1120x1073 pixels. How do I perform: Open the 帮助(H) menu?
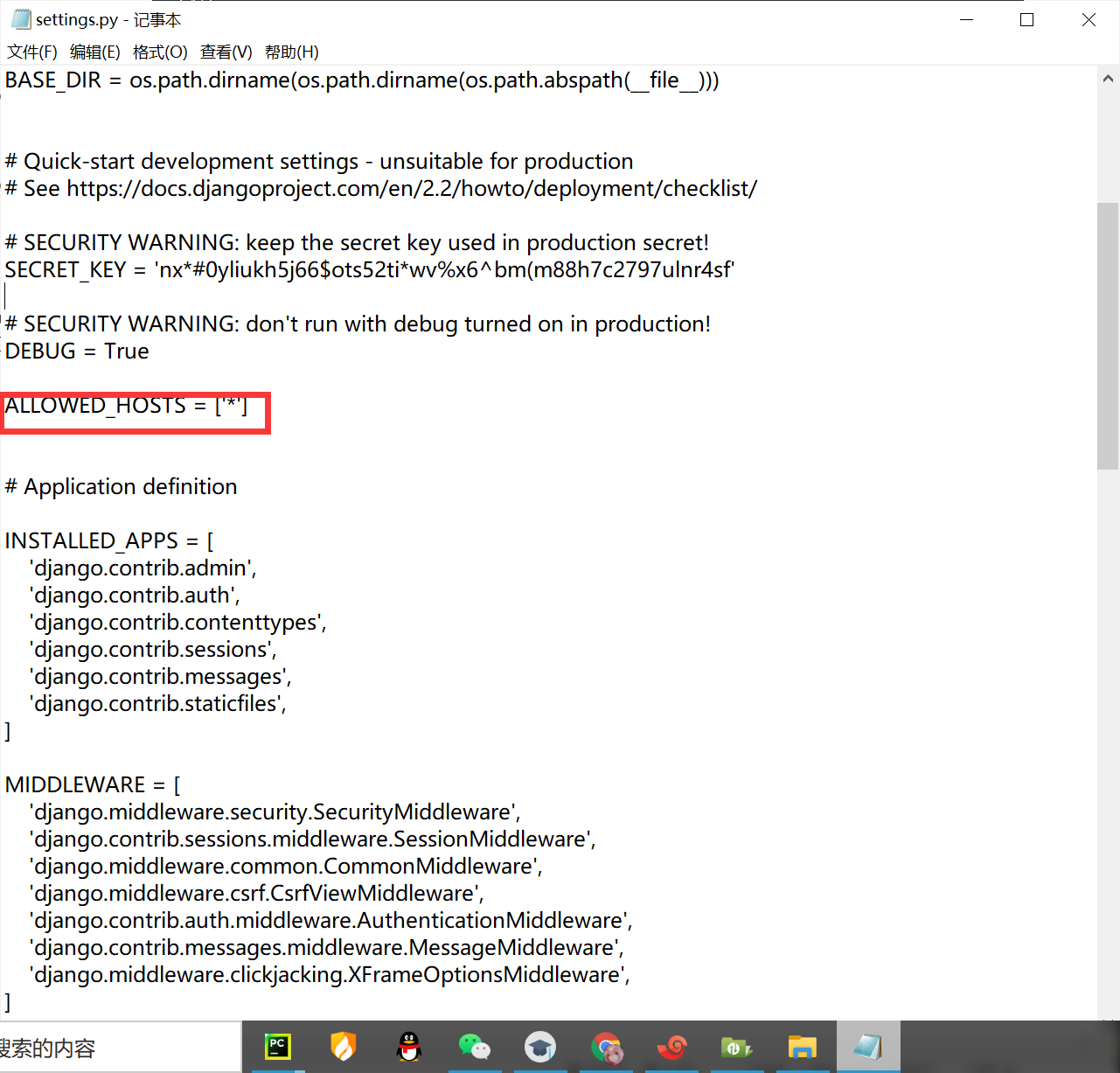(x=292, y=52)
